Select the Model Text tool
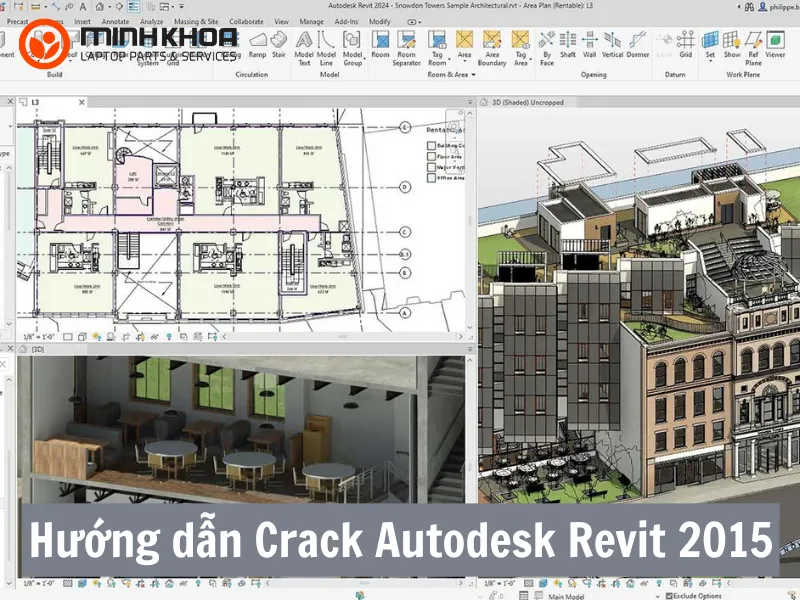Screen dimensions: 800x600 point(304,48)
